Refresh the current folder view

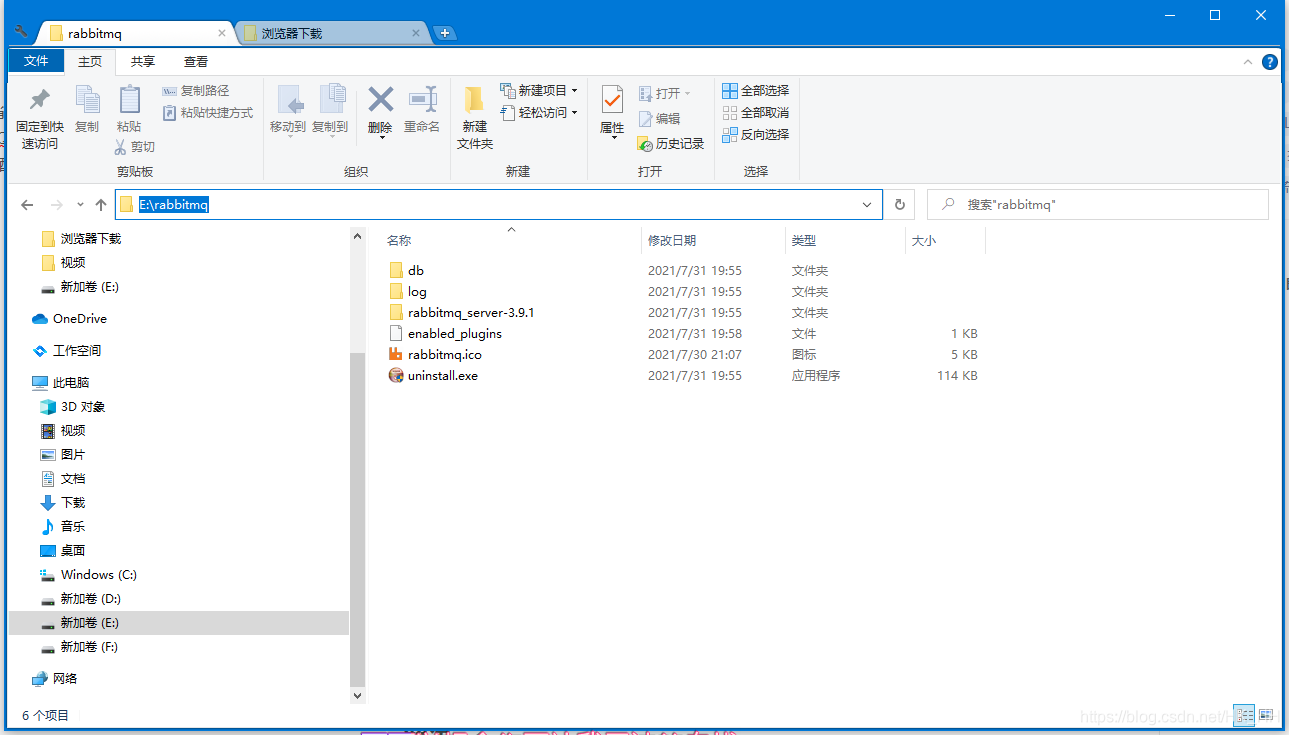pos(899,204)
